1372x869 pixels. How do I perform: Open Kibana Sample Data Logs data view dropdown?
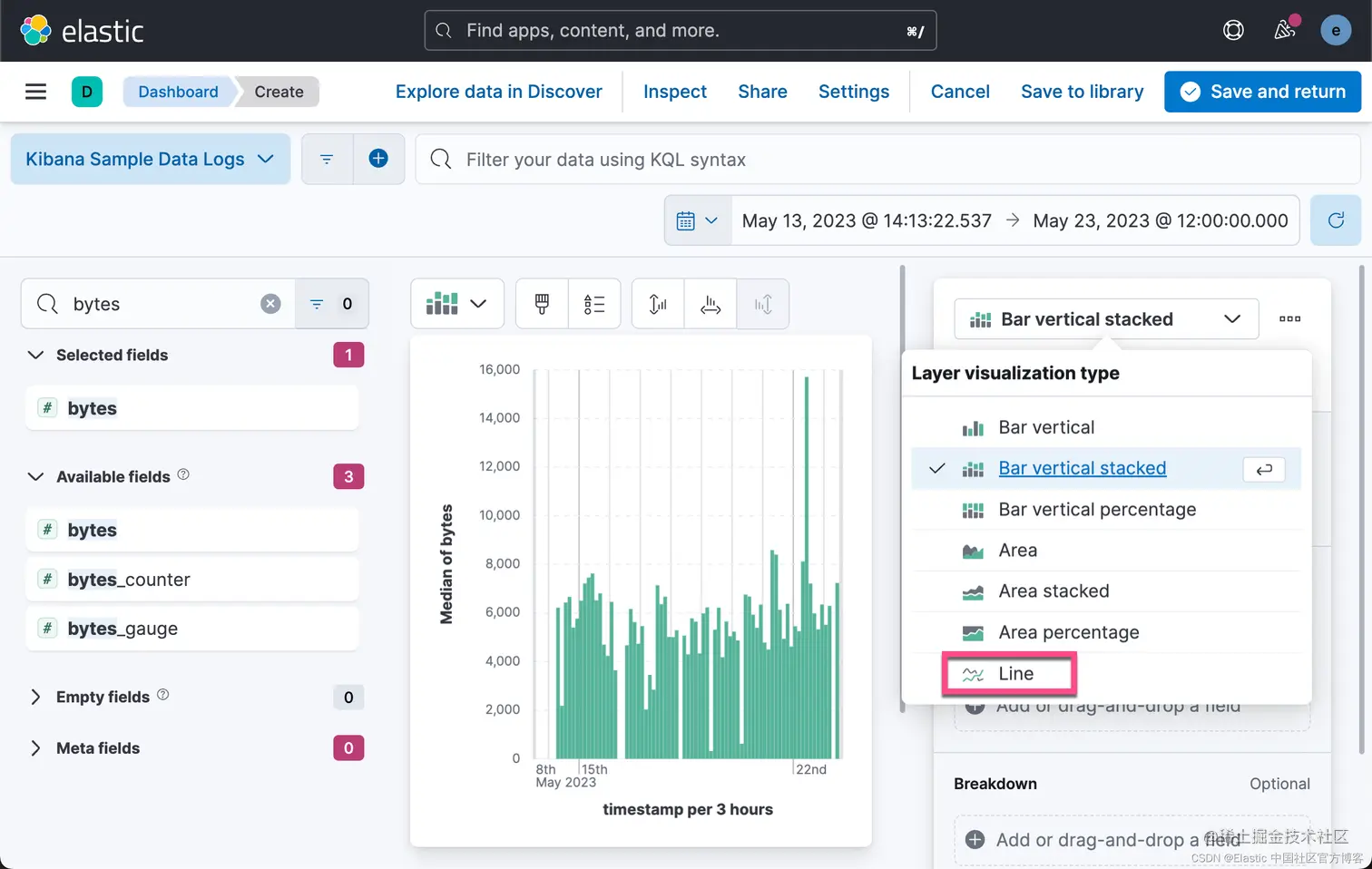[151, 159]
